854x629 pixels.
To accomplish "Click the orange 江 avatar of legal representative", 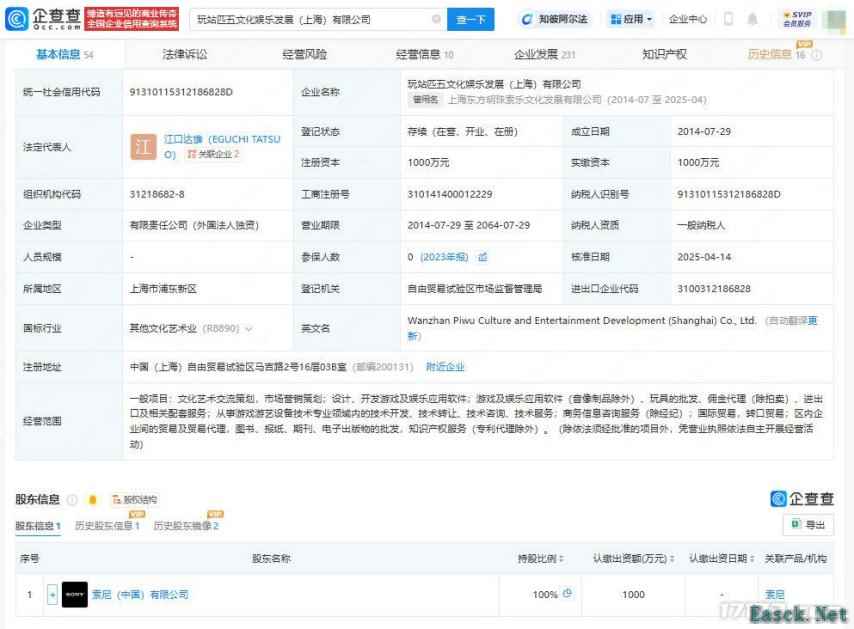I will click(x=143, y=146).
